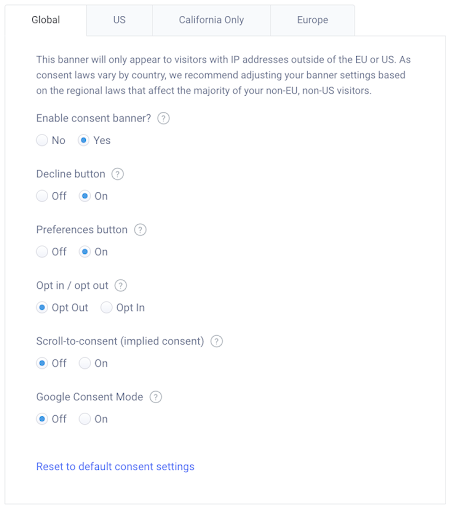The height and width of the screenshot is (512, 455).
Task: Show help tooltip for Preferences button
Action: click(140, 230)
